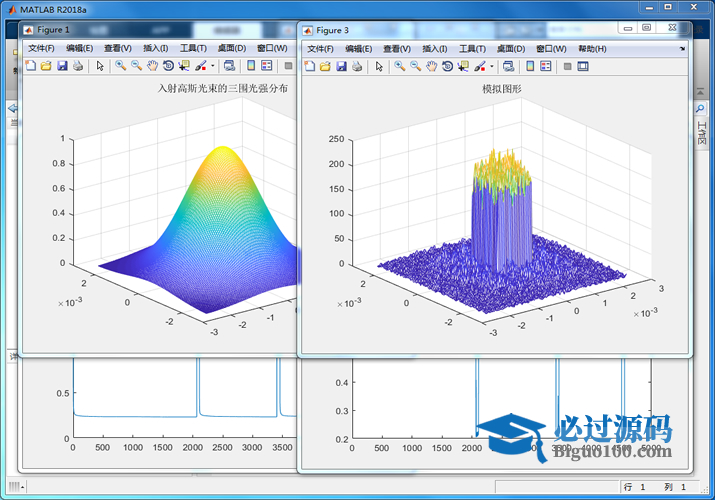Open the 插入(I) menu in Figure 1
This screenshot has height=500, width=715.
(x=156, y=48)
